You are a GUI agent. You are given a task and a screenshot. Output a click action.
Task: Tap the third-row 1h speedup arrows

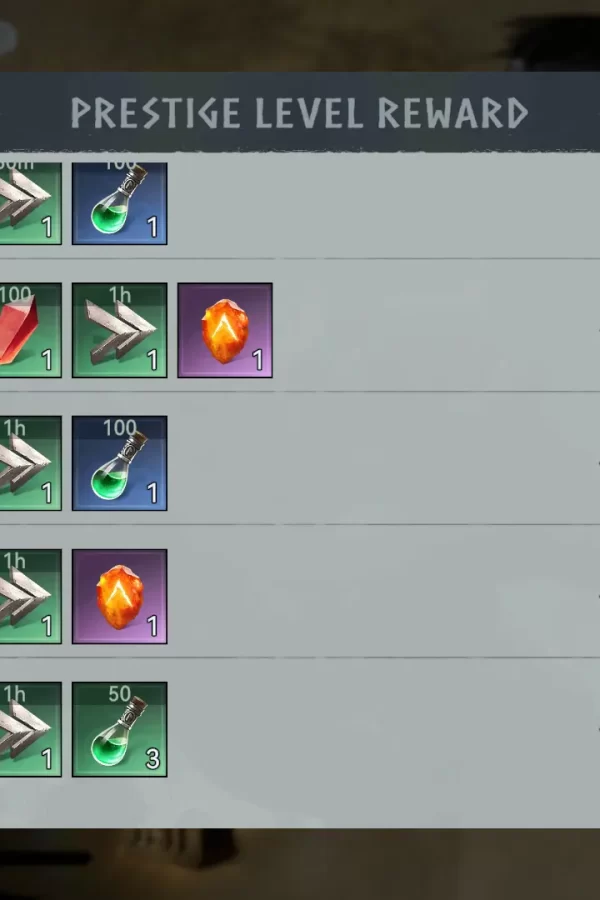[x=30, y=463]
